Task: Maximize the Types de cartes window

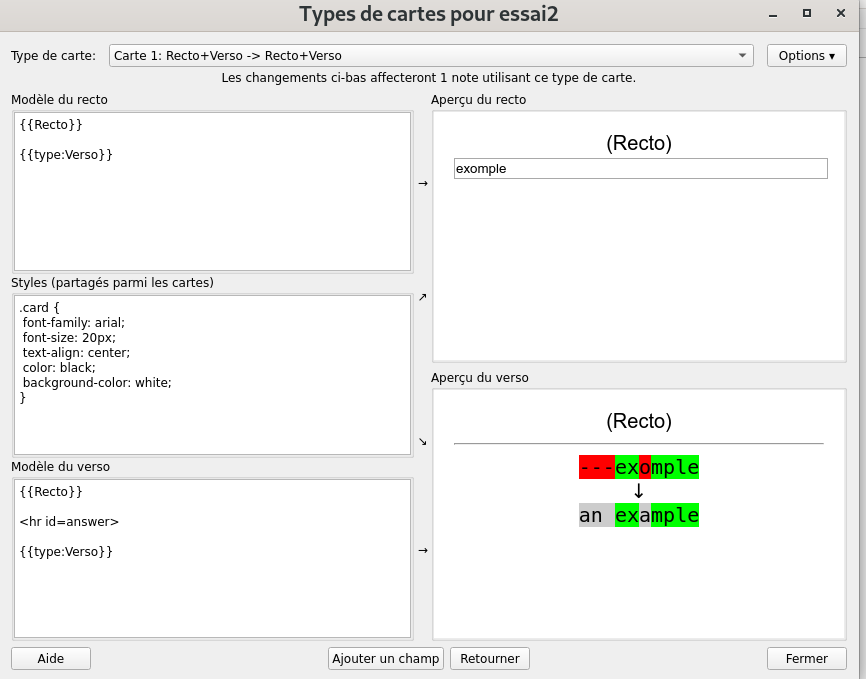Action: [x=807, y=14]
